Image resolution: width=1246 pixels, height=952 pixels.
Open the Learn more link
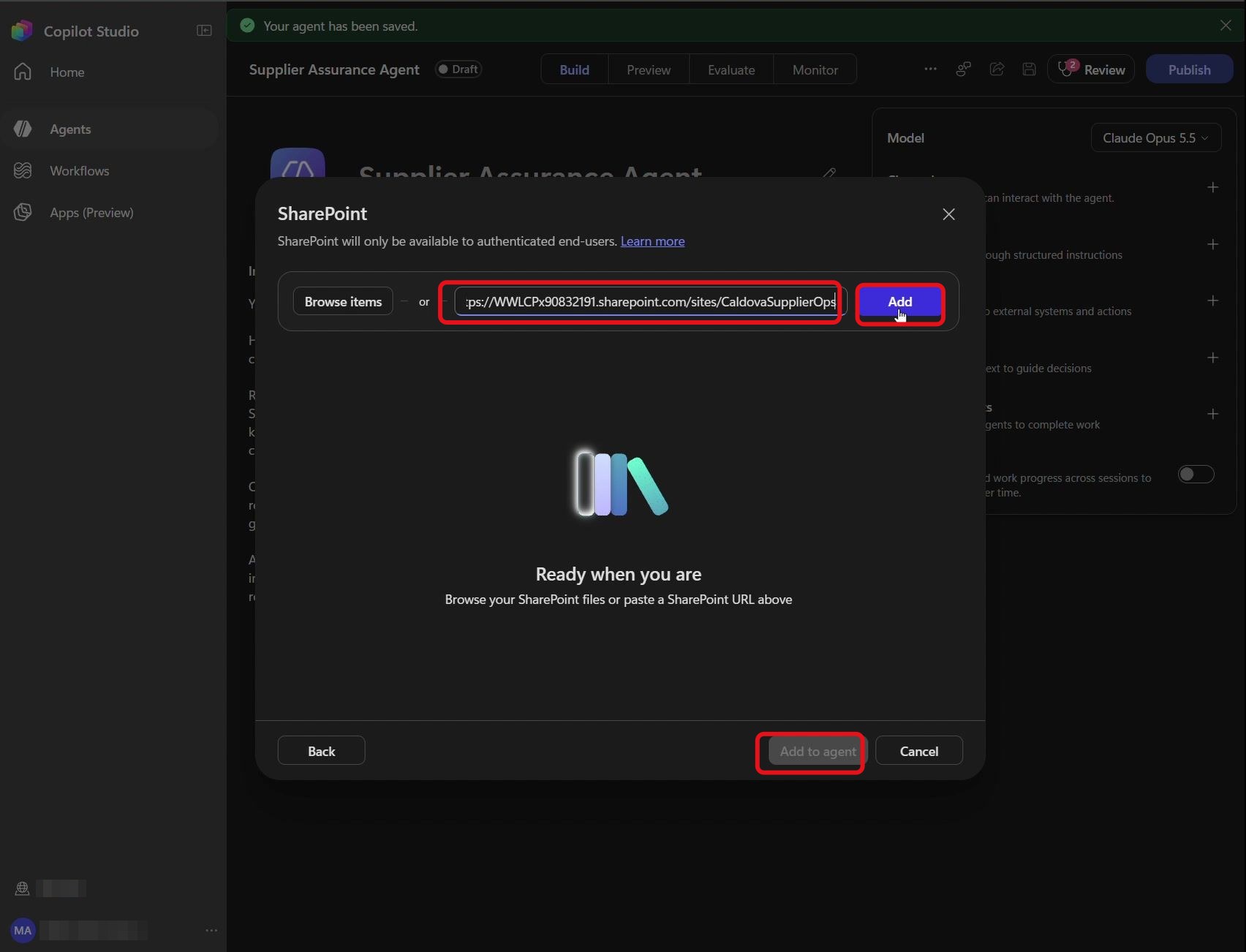pos(652,241)
